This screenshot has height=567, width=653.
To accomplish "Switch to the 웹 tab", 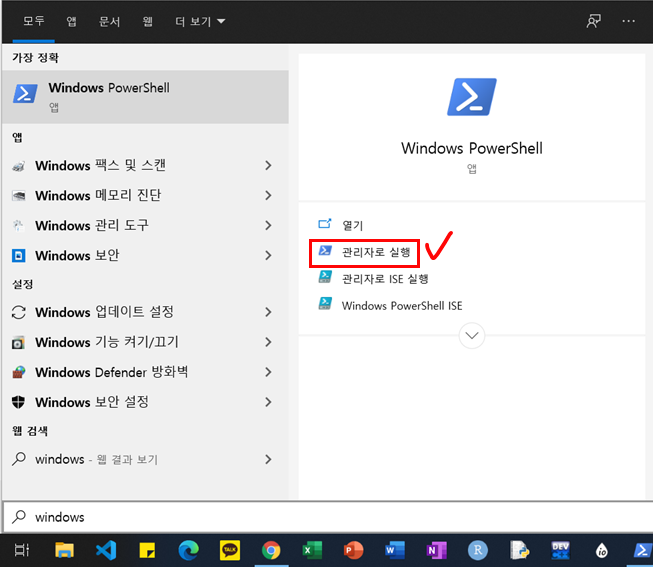I will coord(147,21).
